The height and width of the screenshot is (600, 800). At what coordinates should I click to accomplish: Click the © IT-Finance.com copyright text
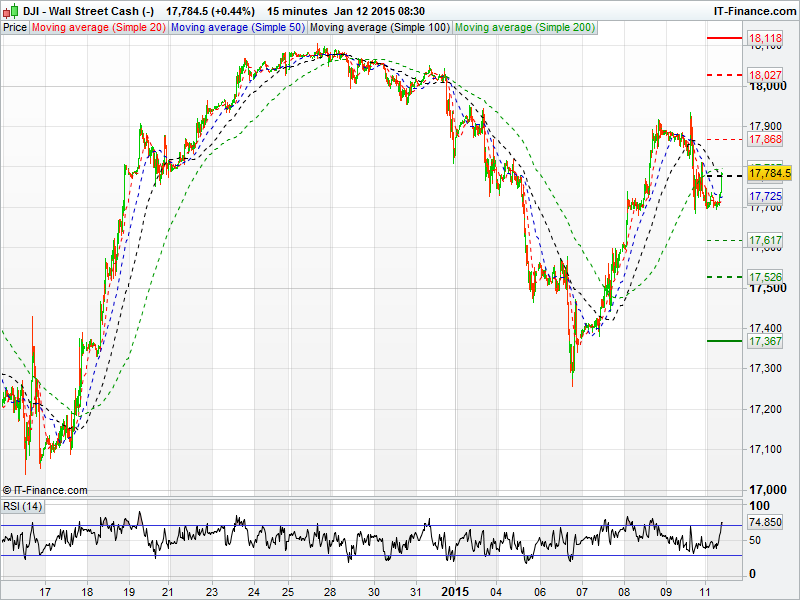click(x=45, y=490)
